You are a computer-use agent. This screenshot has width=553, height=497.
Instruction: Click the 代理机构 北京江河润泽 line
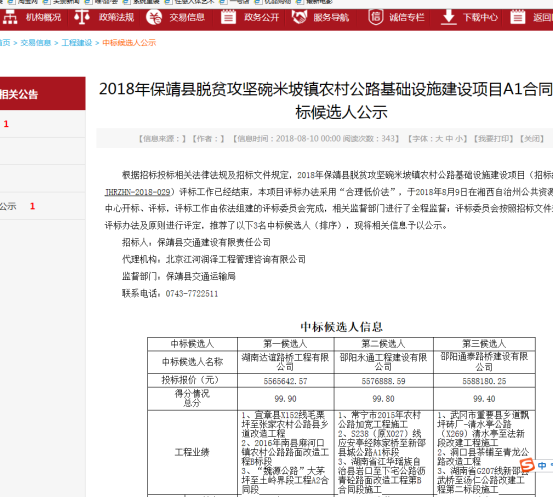point(214,260)
